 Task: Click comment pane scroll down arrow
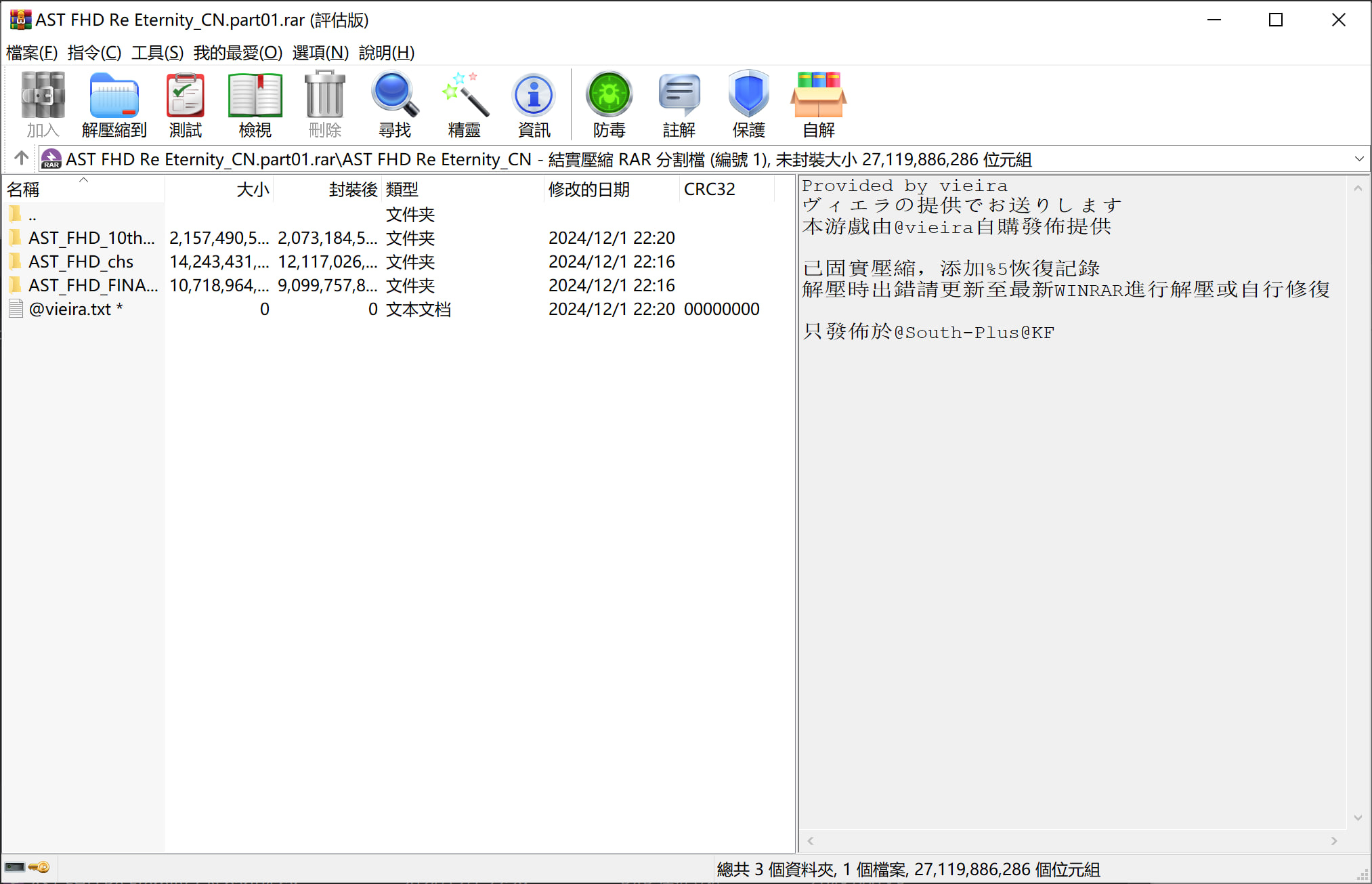click(1357, 818)
